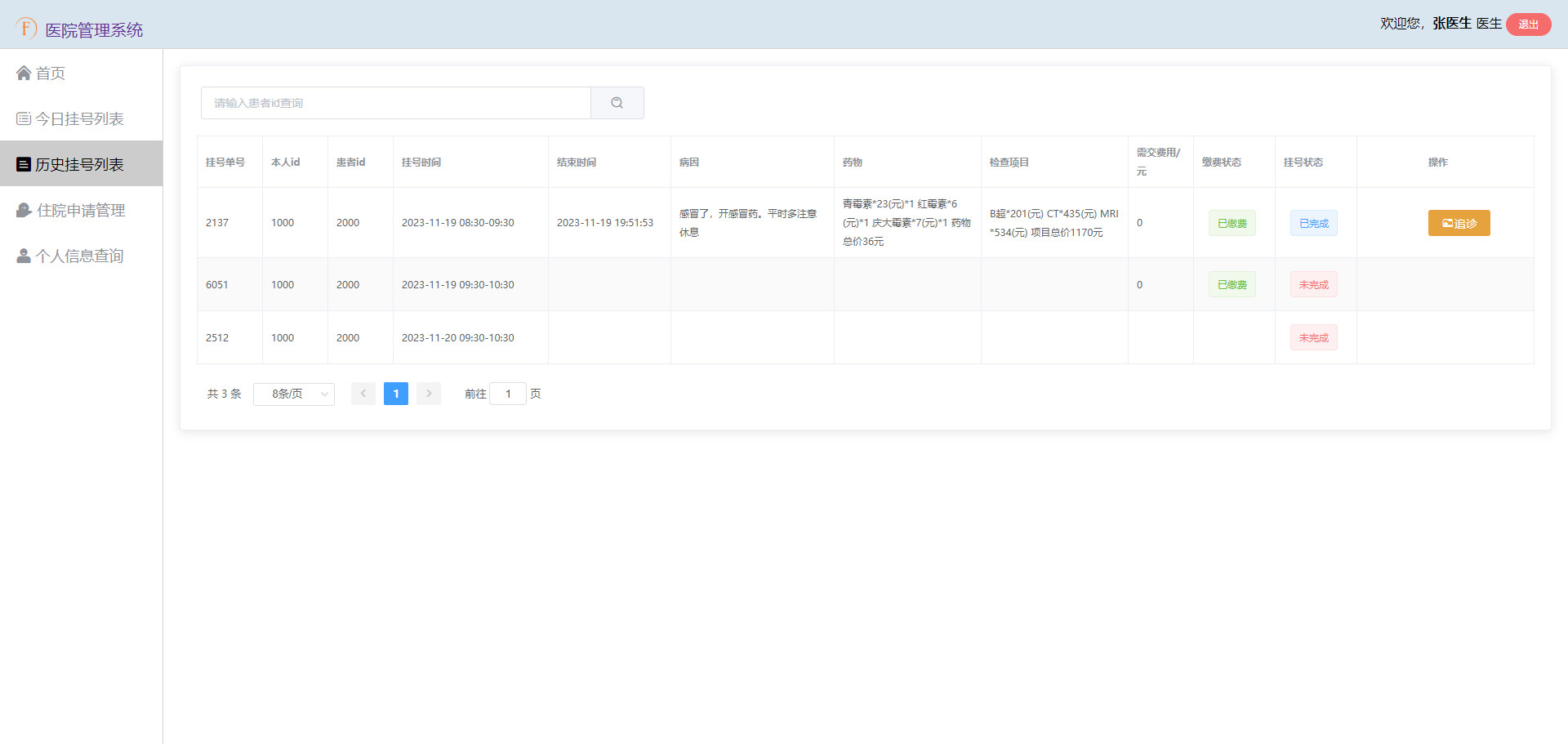Image resolution: width=1568 pixels, height=744 pixels.
Task: Click registration number 6051 cell
Action: tap(229, 284)
